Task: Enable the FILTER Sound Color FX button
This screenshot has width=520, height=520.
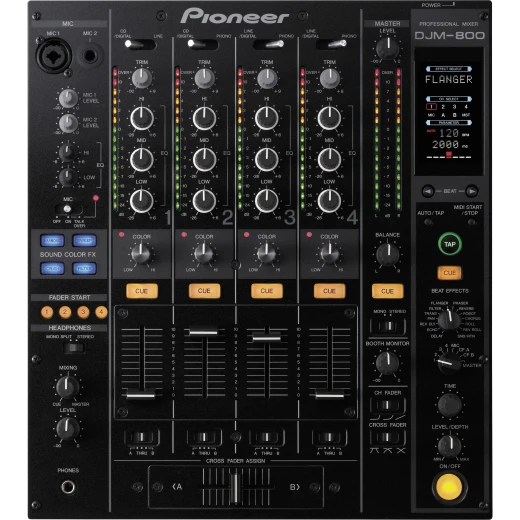Action: click(x=84, y=268)
